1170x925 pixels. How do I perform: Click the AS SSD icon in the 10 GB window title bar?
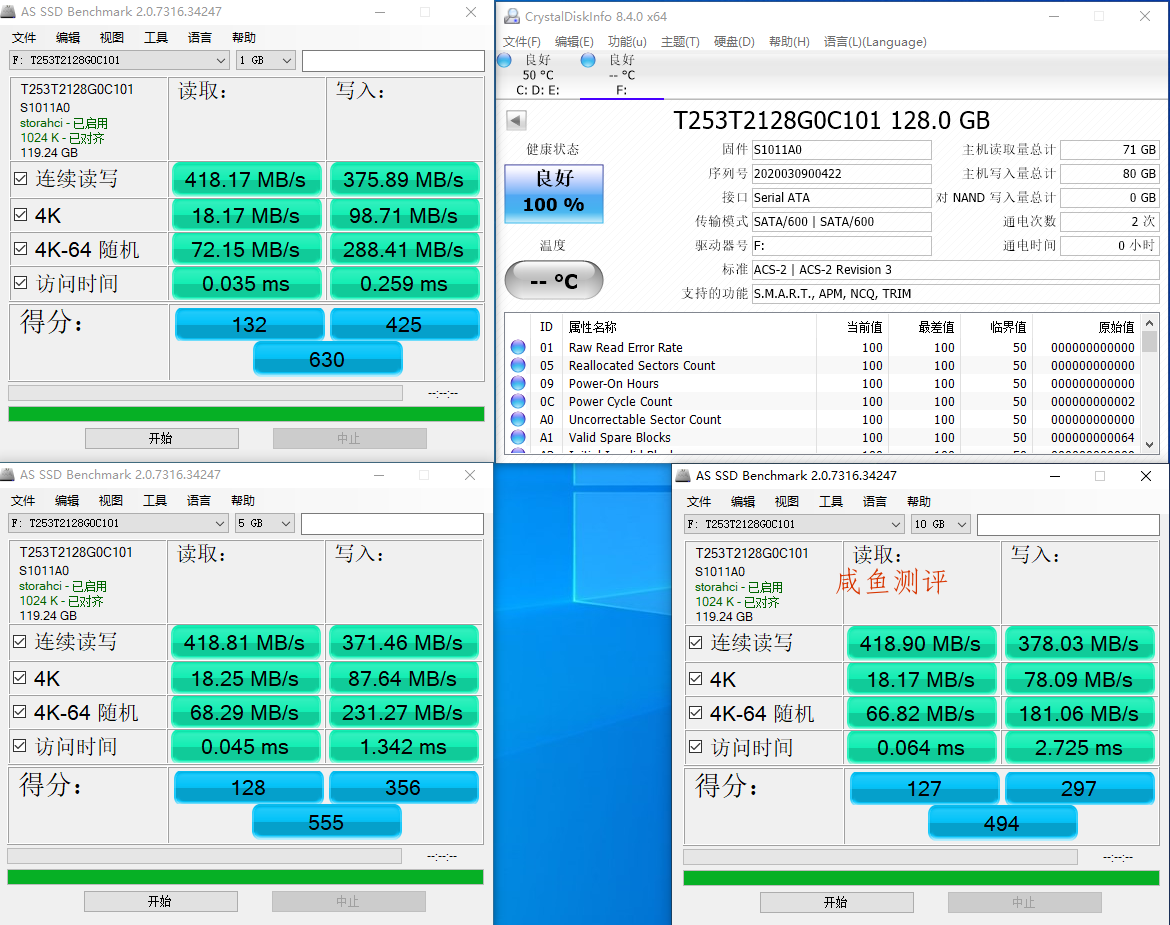point(683,475)
